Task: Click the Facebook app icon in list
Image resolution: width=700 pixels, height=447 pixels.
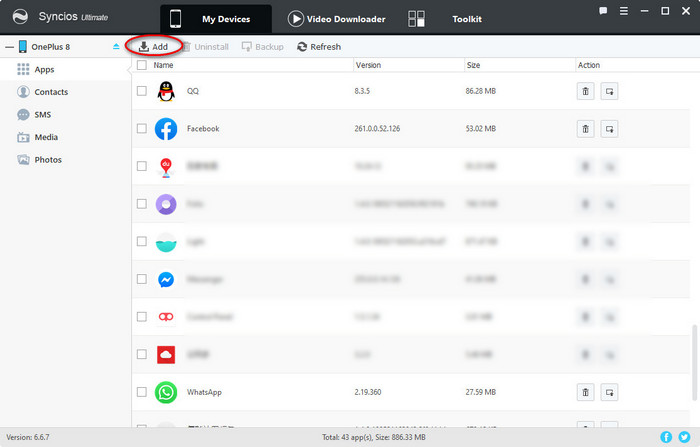Action: point(166,129)
